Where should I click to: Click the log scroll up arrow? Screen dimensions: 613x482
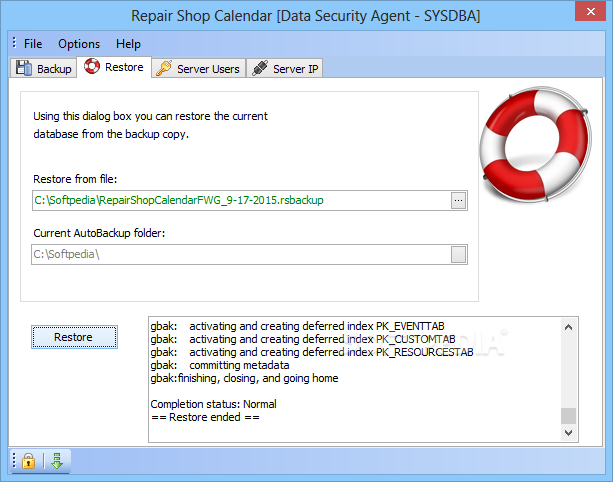click(x=568, y=327)
